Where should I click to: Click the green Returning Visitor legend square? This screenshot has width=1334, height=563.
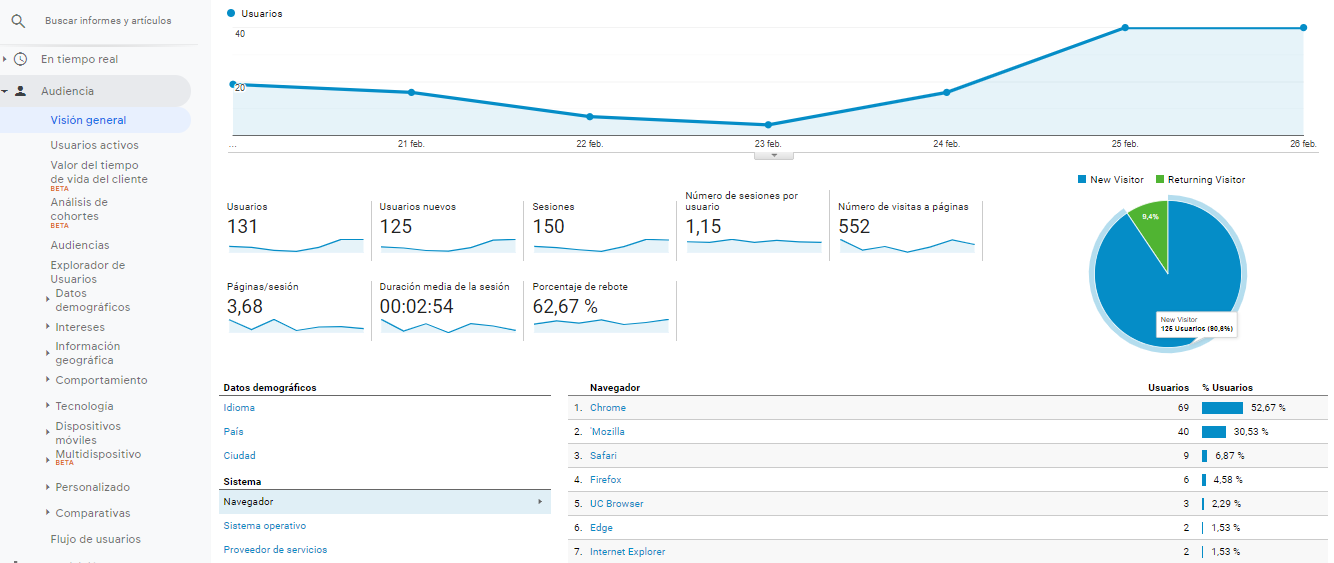(x=1160, y=180)
